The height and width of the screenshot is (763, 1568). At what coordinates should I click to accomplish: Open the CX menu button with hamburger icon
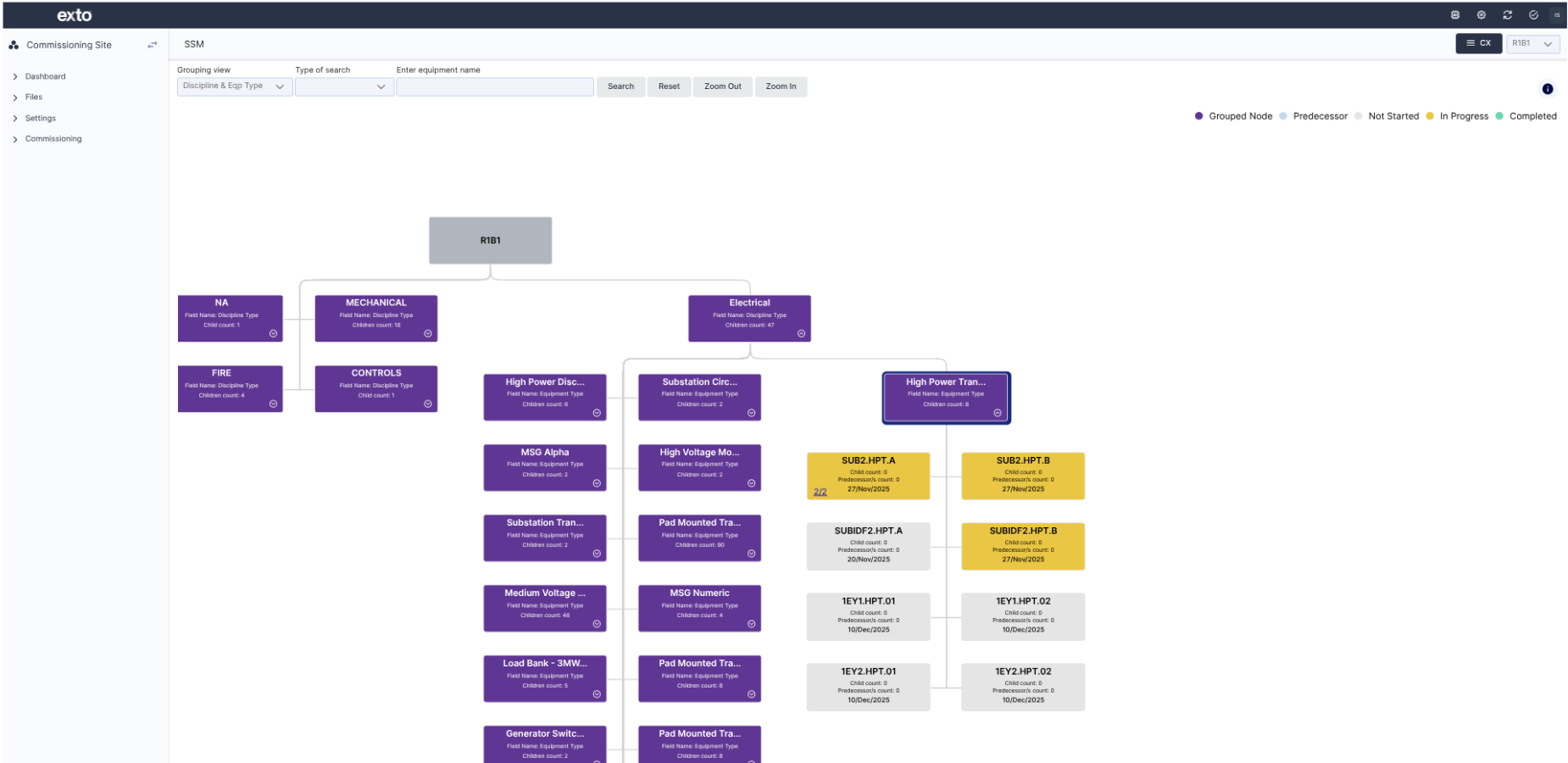(1478, 43)
